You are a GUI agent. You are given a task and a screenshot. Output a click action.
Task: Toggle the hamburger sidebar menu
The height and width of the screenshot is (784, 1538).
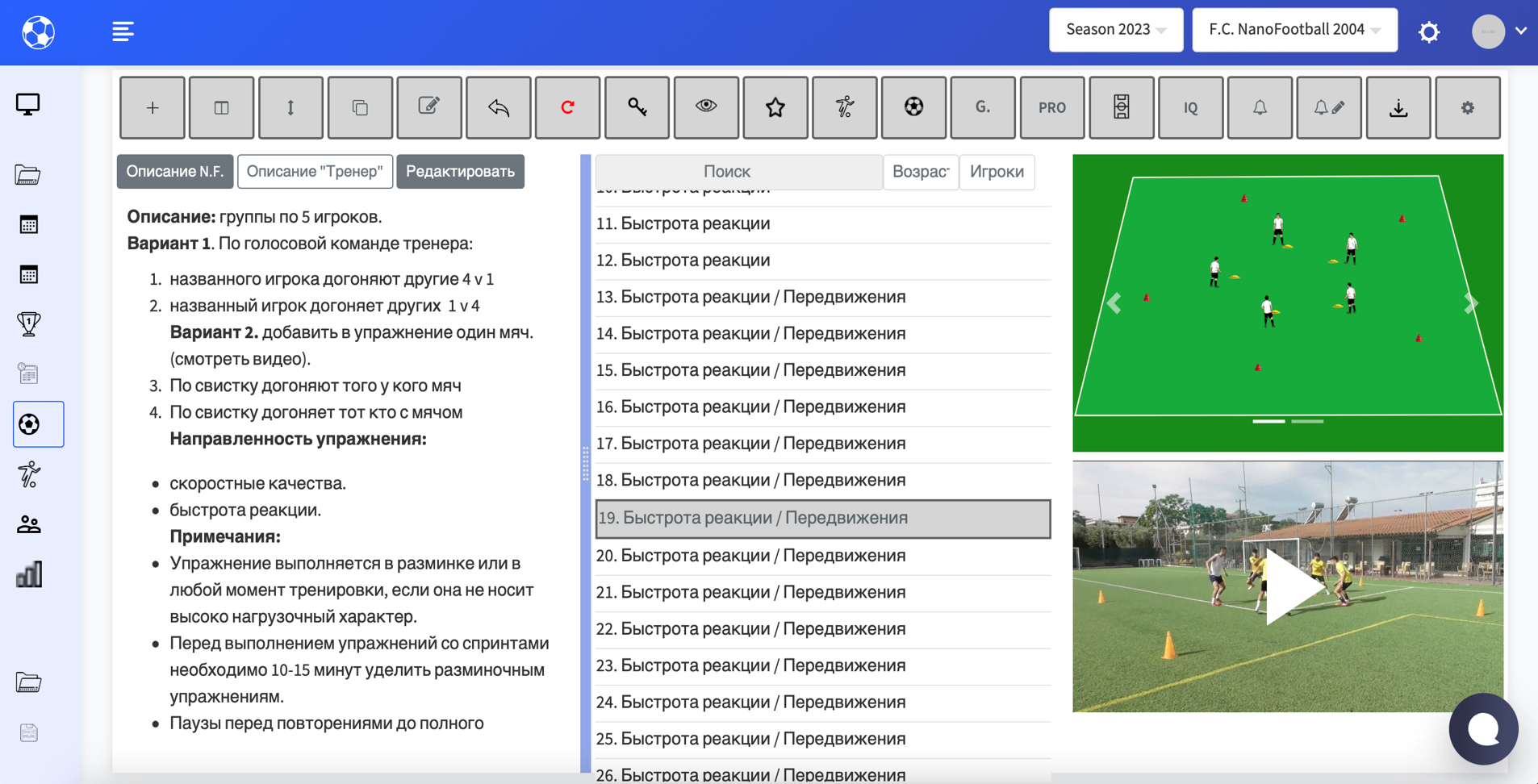tap(123, 31)
